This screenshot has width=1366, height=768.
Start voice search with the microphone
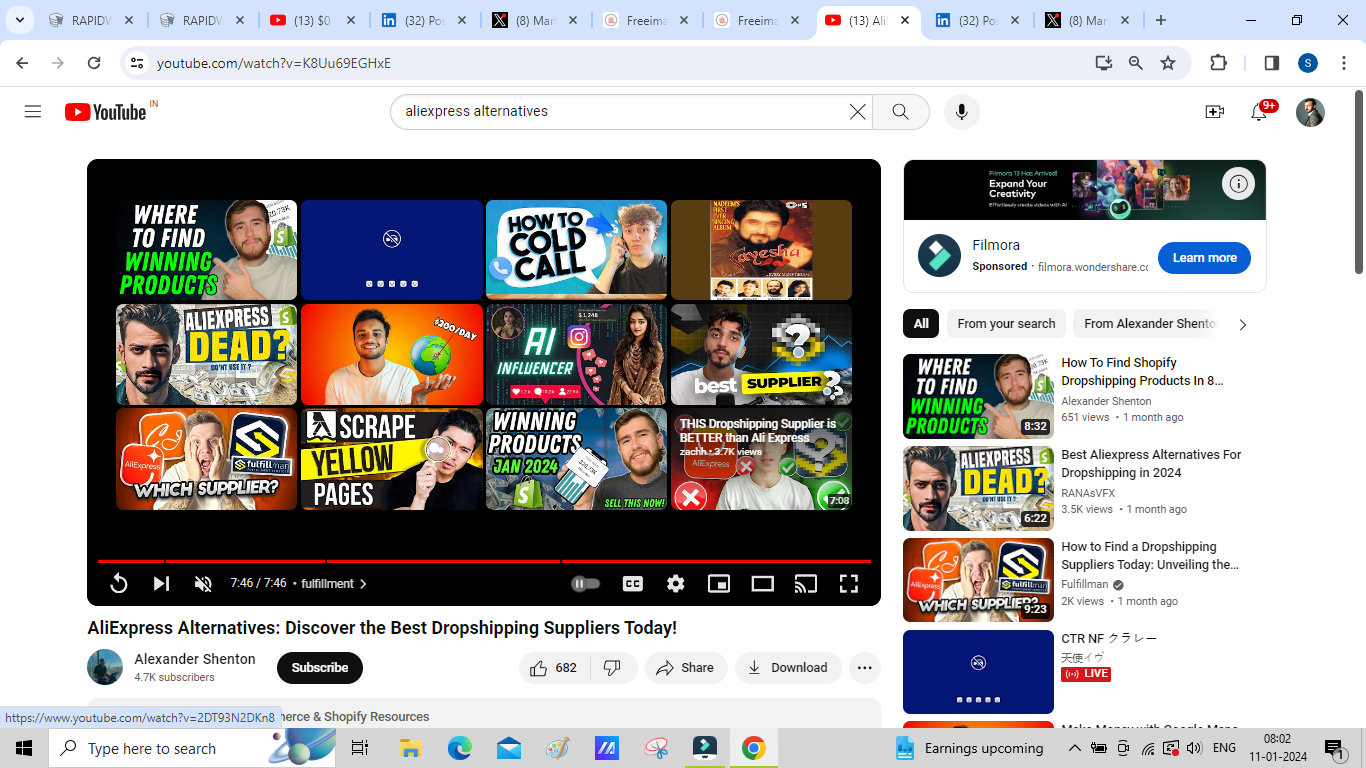961,112
